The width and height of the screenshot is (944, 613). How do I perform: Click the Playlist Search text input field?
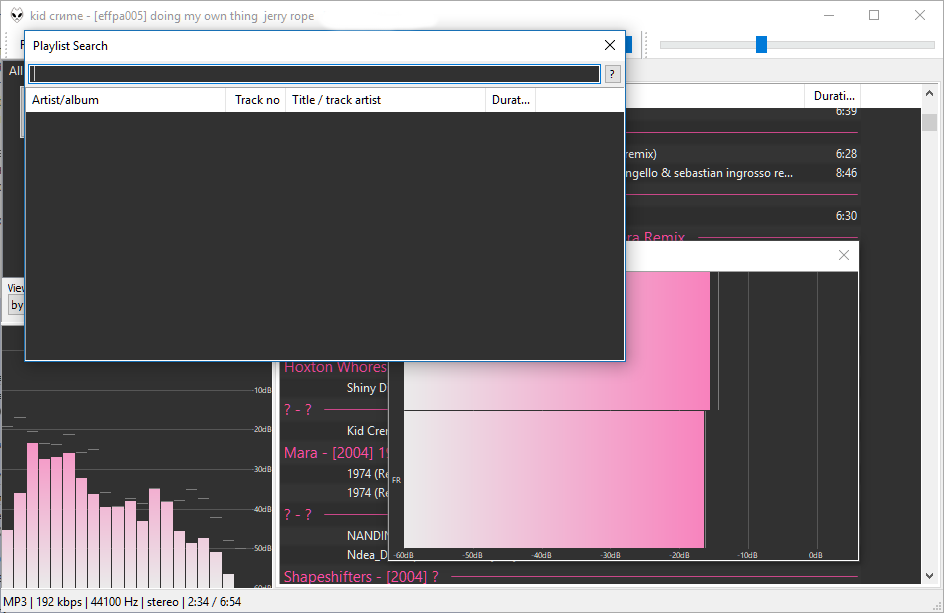(x=314, y=74)
